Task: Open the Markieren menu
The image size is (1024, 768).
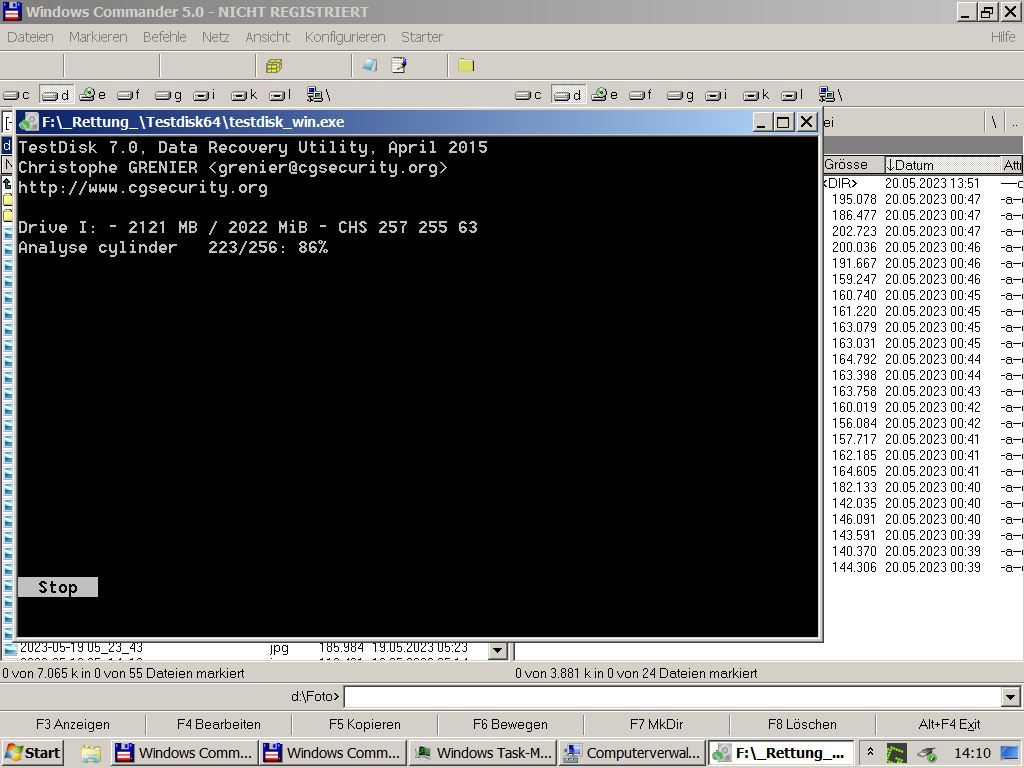Action: (x=98, y=37)
